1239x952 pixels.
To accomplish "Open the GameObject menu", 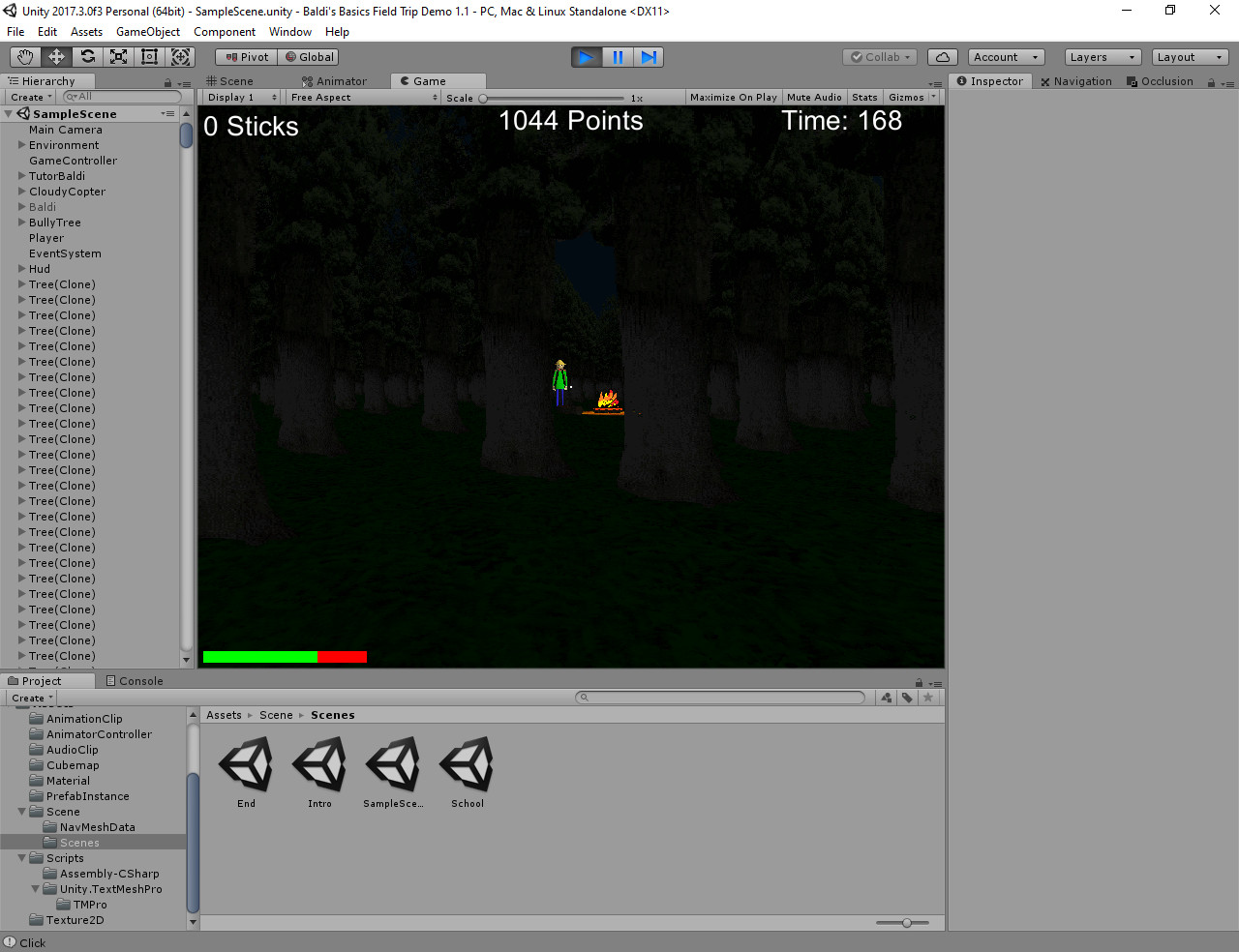I will click(147, 31).
